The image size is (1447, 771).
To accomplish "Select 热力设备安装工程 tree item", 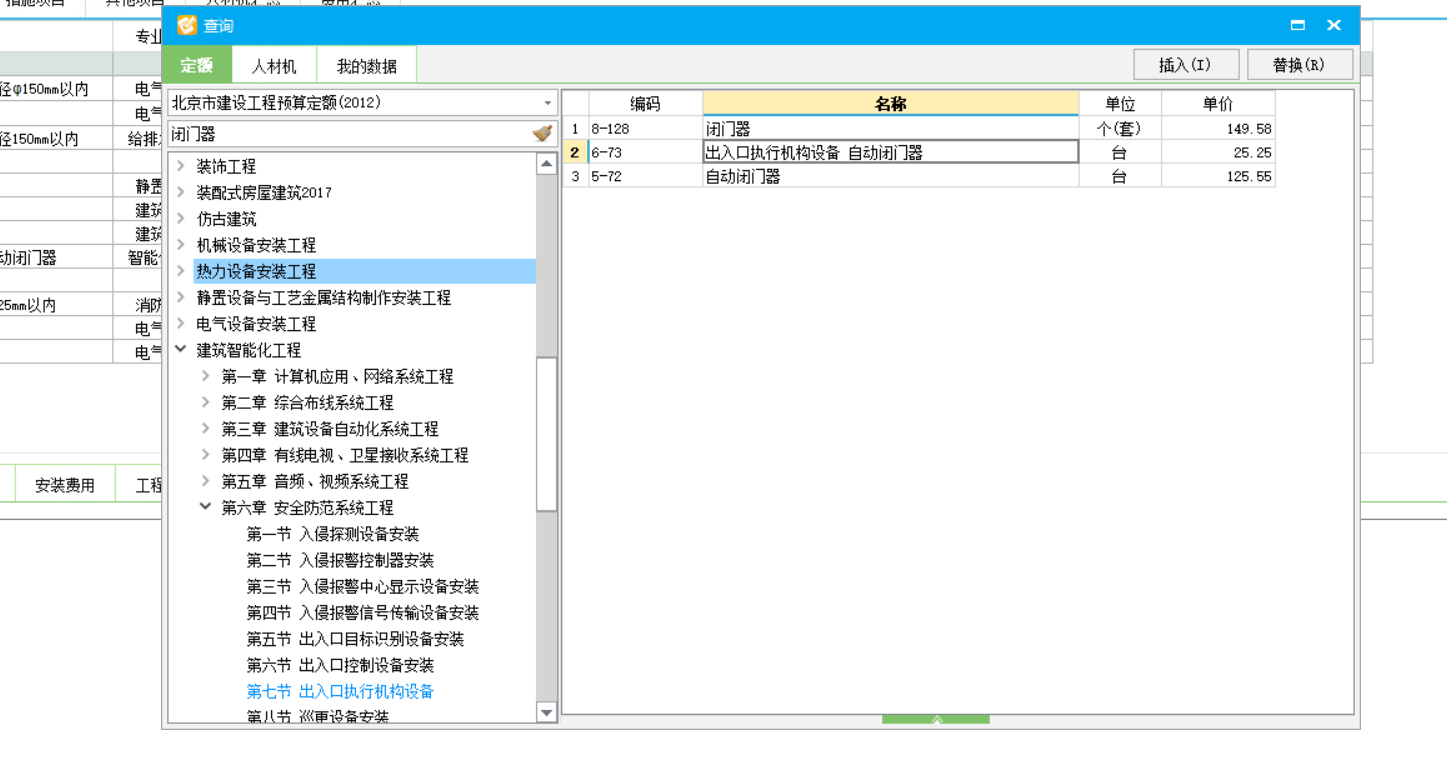I will tap(256, 271).
